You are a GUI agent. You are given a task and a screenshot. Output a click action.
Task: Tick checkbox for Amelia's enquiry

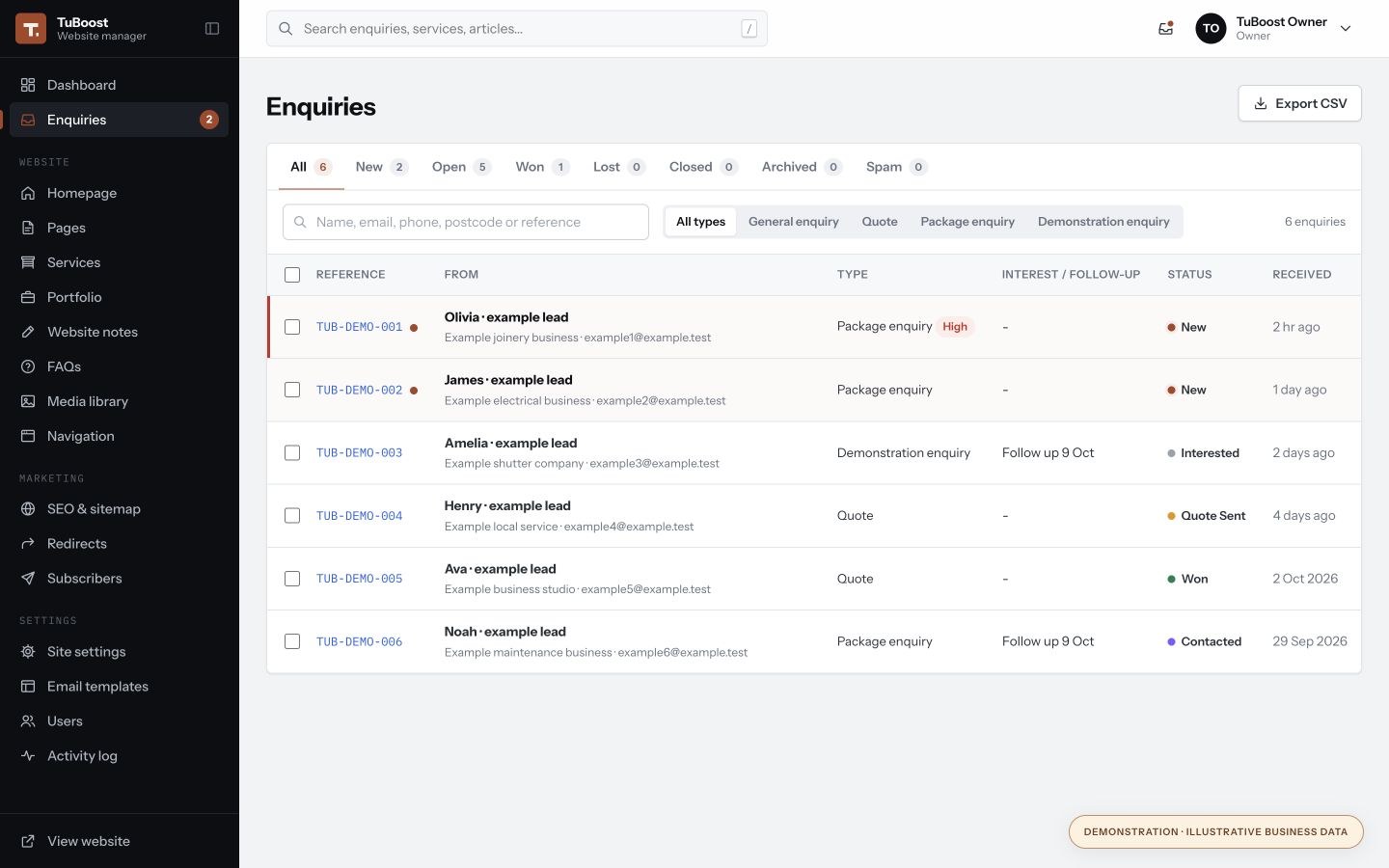click(x=292, y=452)
